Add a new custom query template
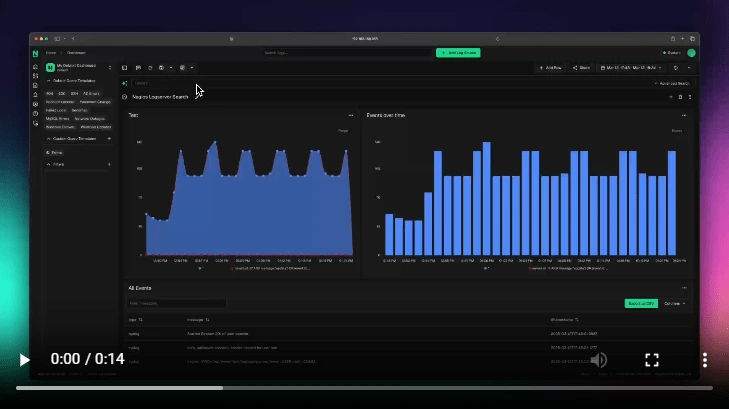 coord(109,139)
